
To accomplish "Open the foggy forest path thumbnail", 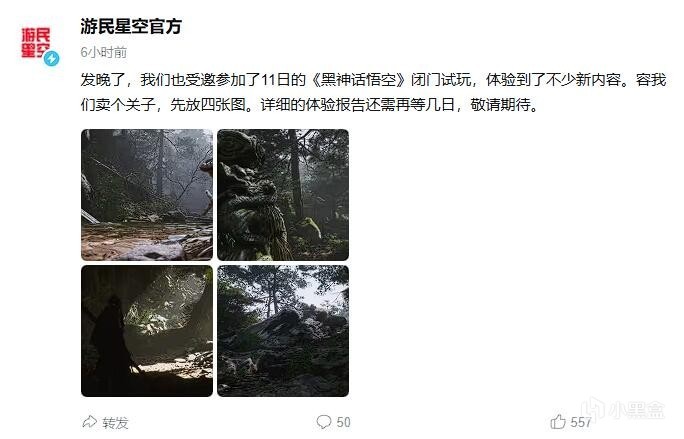I will tap(147, 195).
